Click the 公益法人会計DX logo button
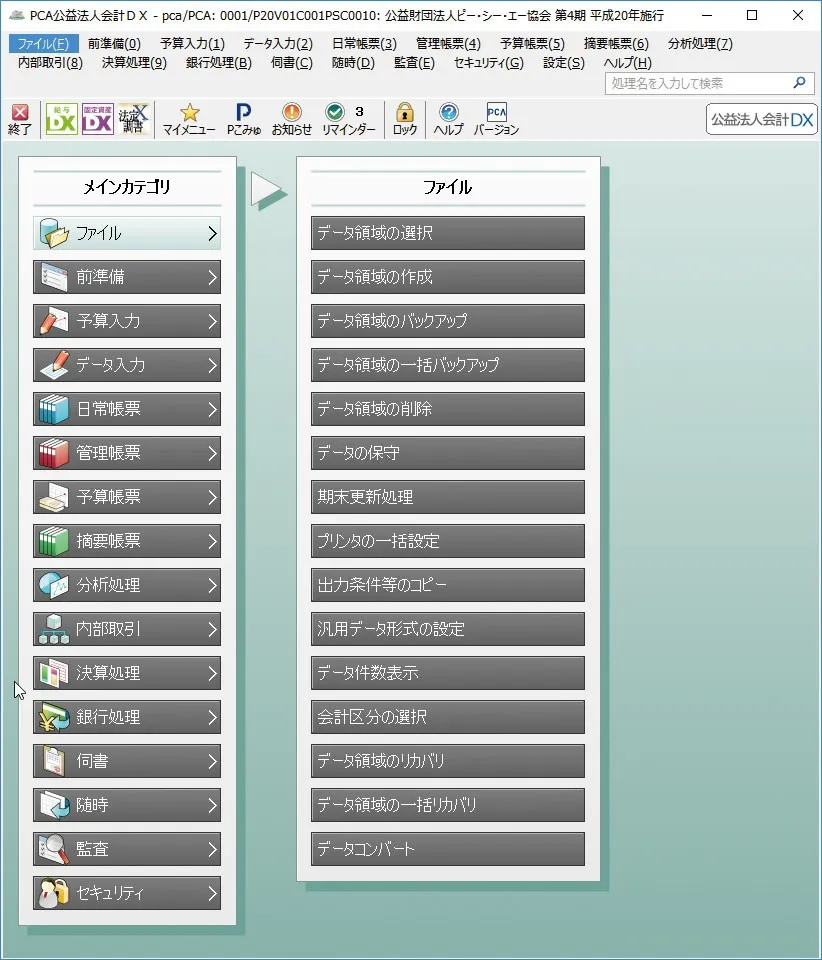 coord(761,119)
